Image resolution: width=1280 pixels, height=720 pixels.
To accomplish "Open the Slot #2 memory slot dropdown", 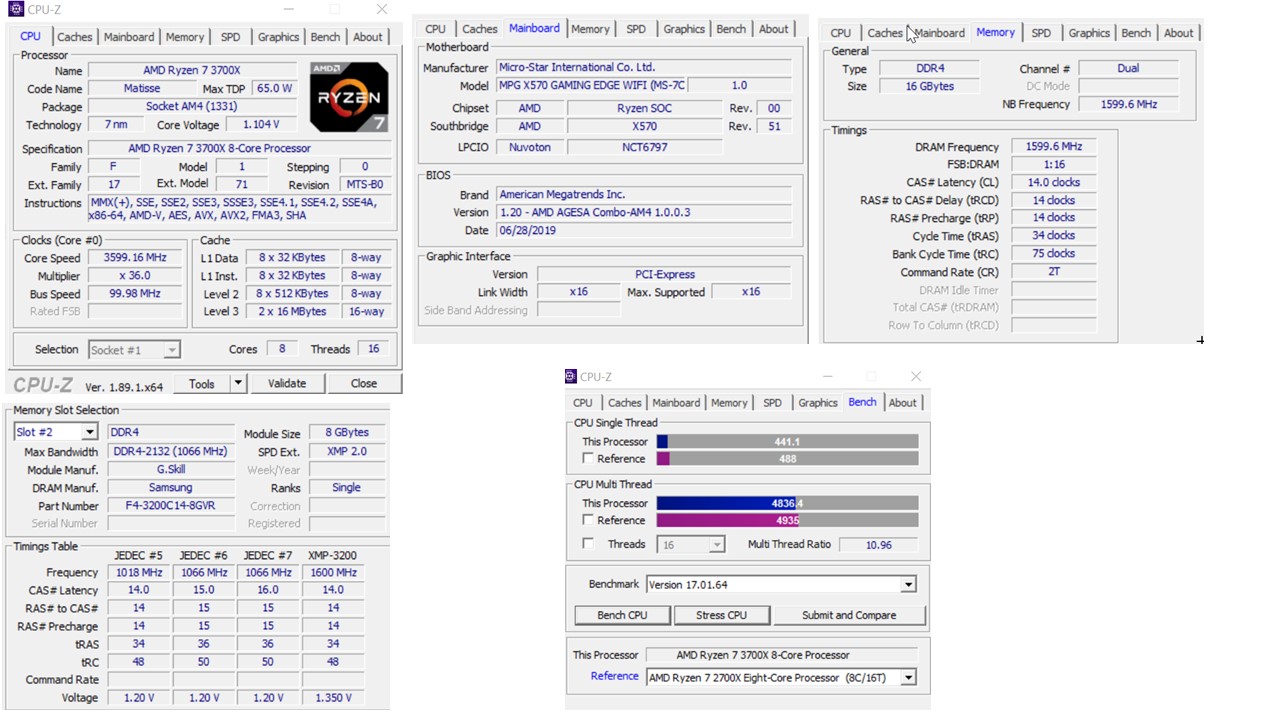I will coord(89,432).
